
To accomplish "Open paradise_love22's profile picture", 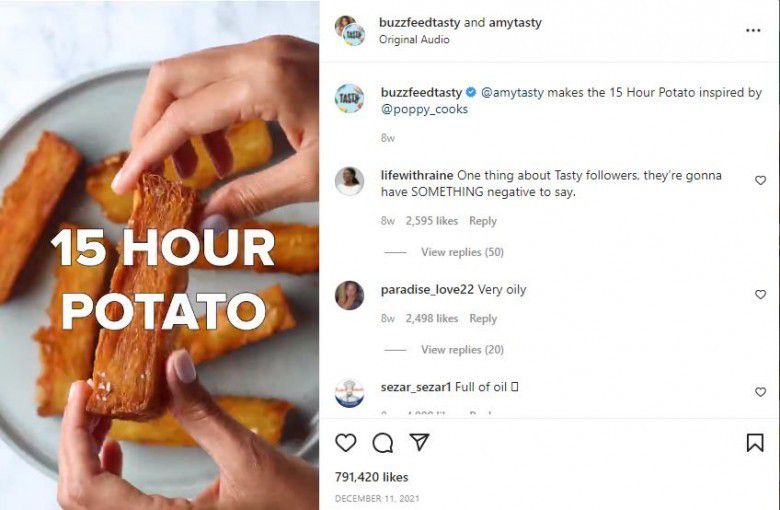I will (349, 295).
